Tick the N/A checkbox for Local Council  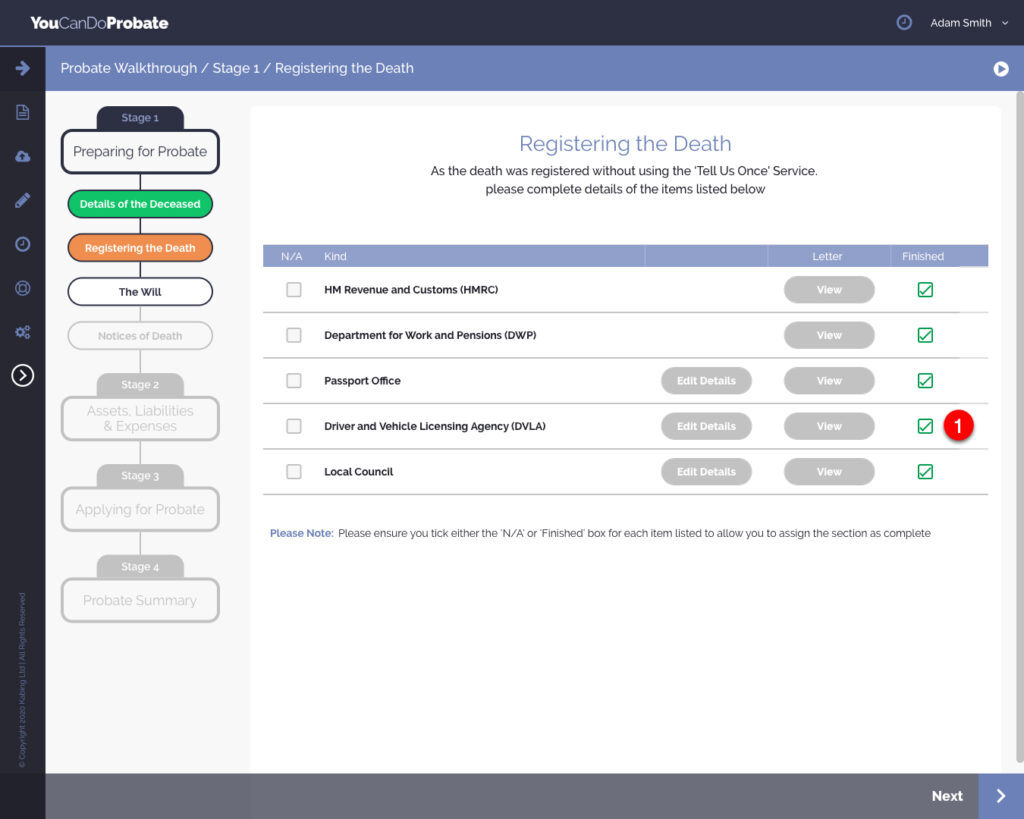293,472
